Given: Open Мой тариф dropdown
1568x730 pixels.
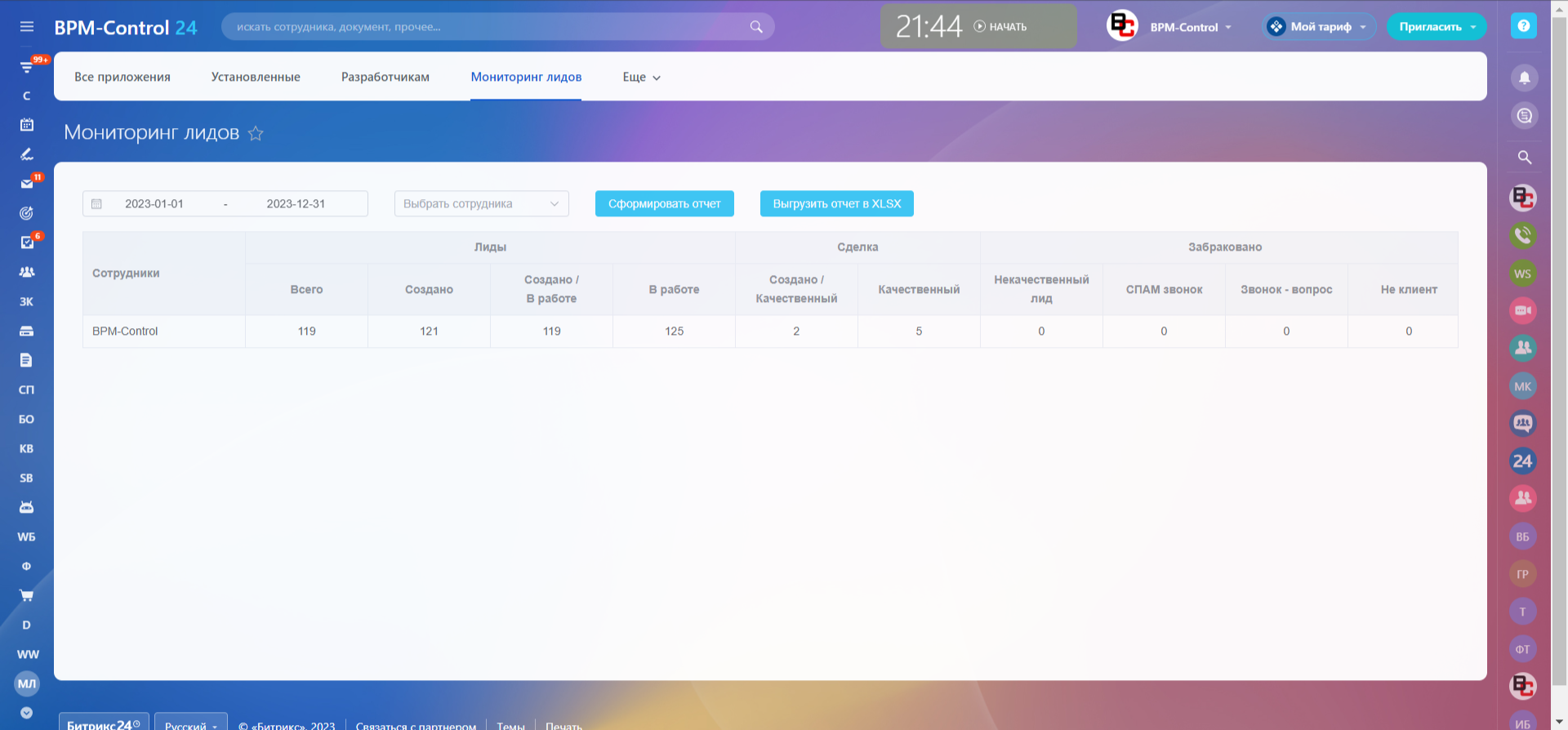Looking at the screenshot, I should click(1319, 27).
